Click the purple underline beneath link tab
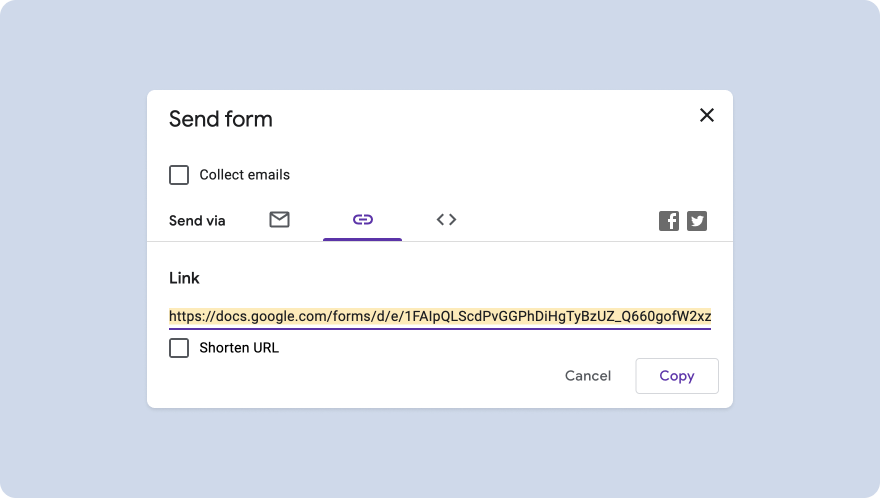This screenshot has width=880, height=498. click(363, 239)
